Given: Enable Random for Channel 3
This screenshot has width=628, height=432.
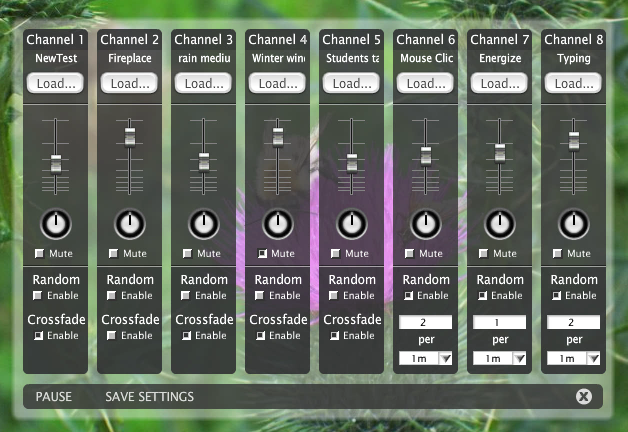Looking at the screenshot, I should 185,295.
